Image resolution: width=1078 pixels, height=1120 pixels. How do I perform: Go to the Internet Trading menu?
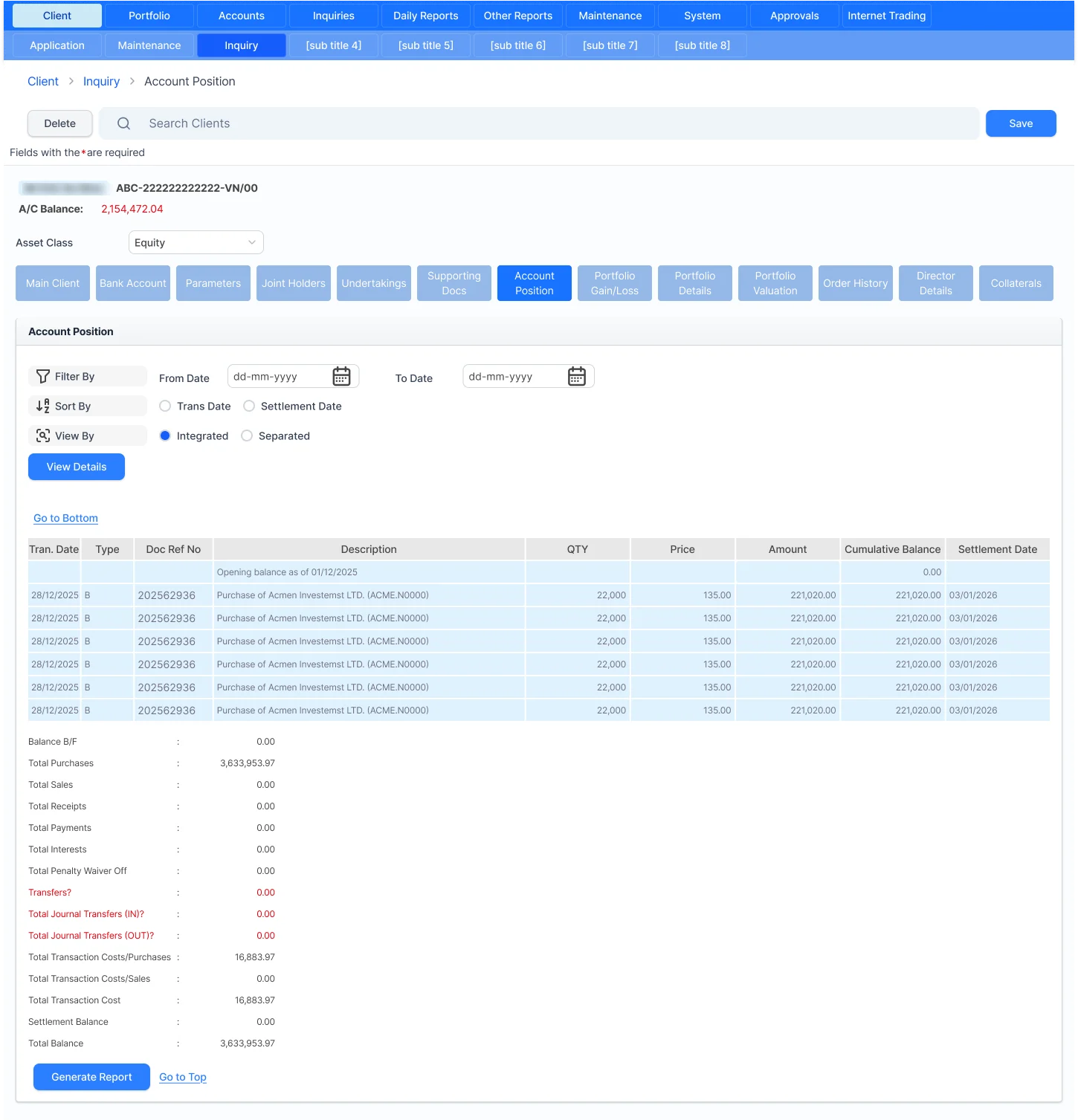(887, 16)
